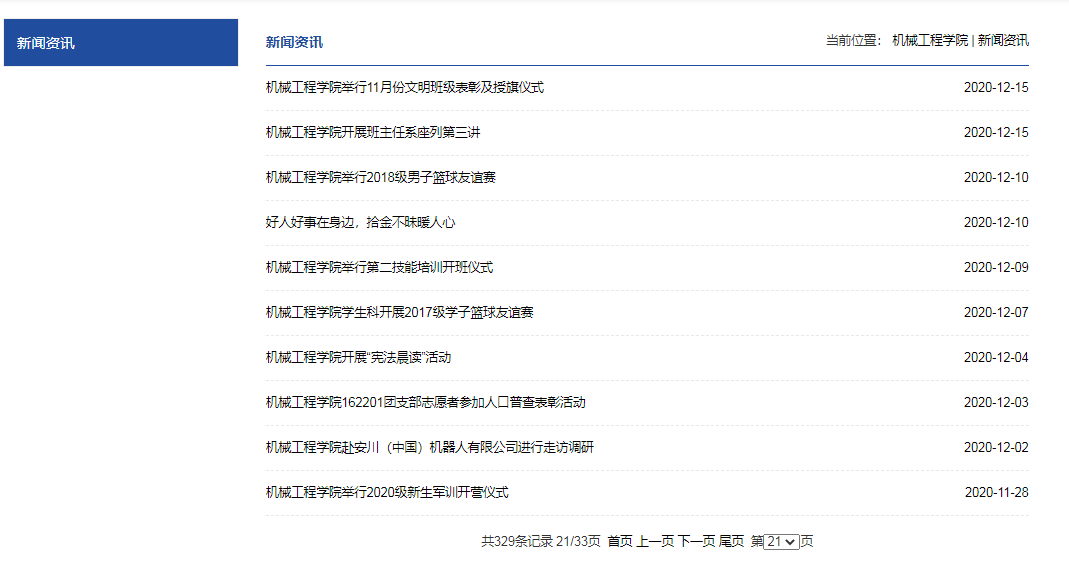Image resolution: width=1069 pixels, height=576 pixels.
Task: Open 机械工程学院 breadcrumb link
Action: pos(930,41)
